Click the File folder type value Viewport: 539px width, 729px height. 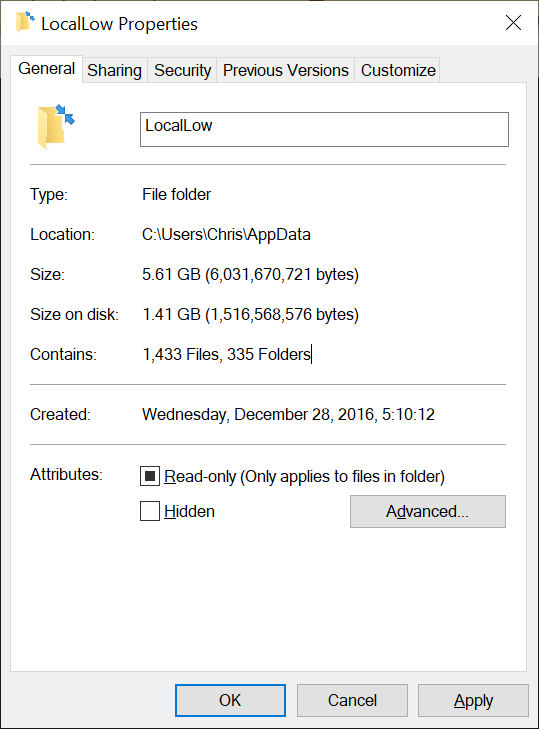click(176, 194)
